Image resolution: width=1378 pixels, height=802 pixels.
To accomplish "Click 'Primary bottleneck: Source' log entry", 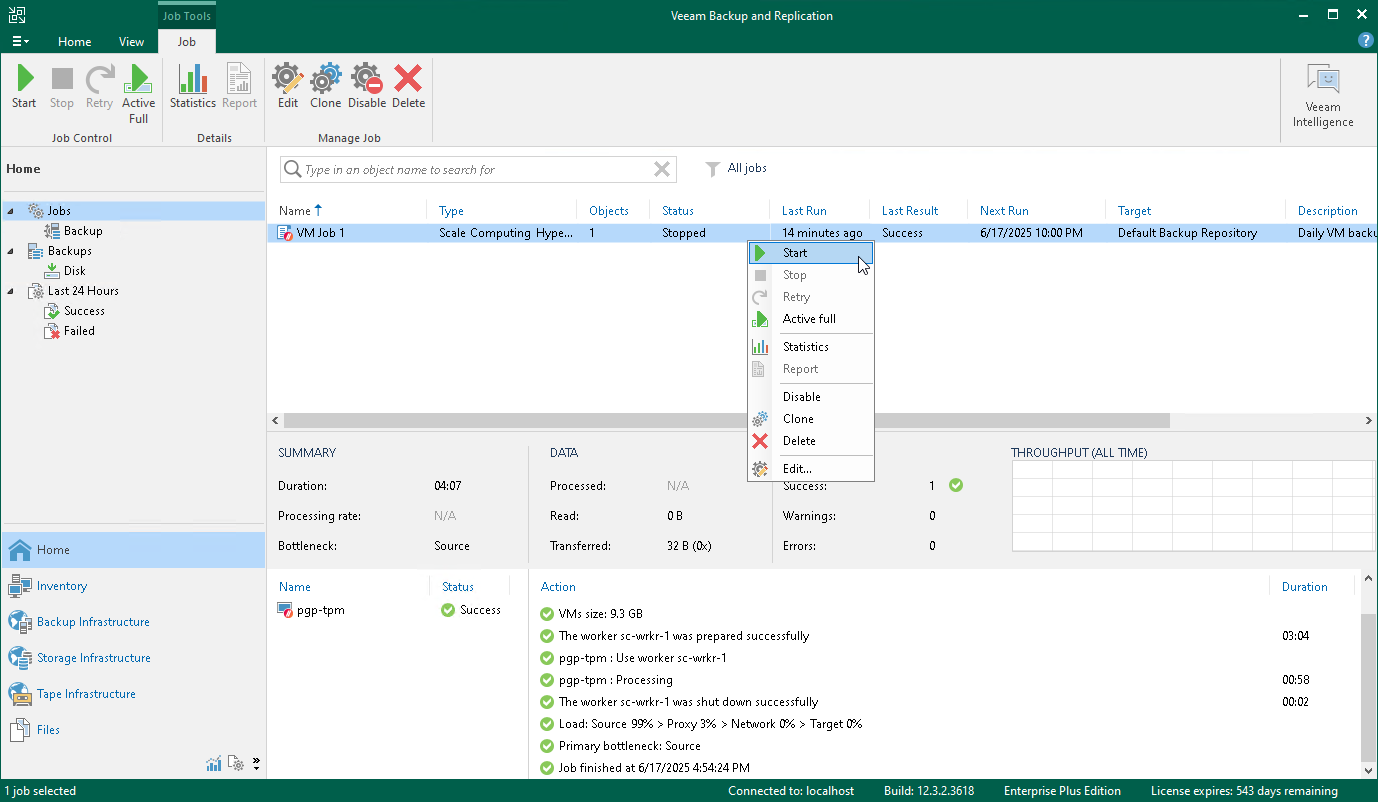I will click(629, 746).
